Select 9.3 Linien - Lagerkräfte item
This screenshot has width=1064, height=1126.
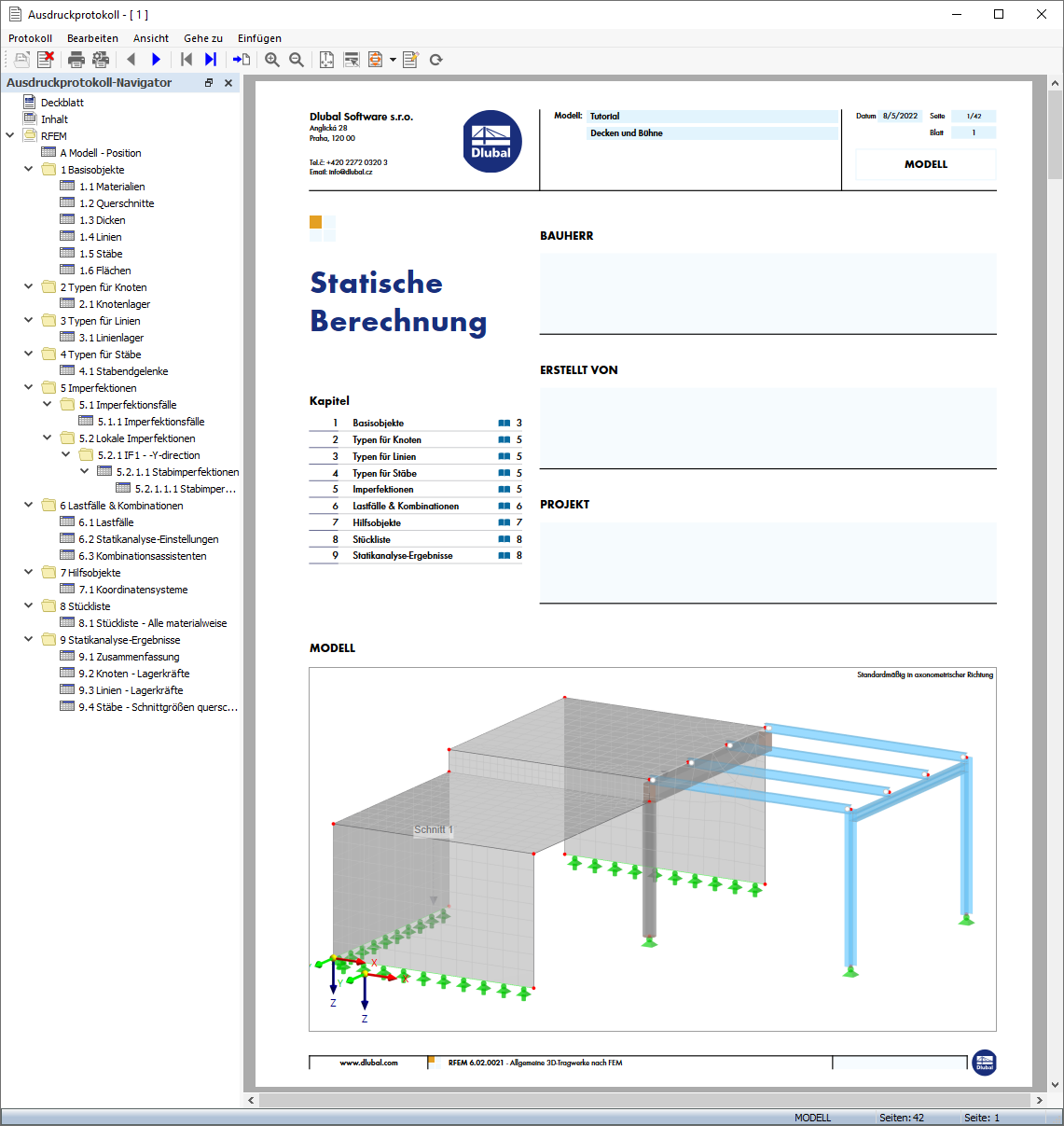131,690
